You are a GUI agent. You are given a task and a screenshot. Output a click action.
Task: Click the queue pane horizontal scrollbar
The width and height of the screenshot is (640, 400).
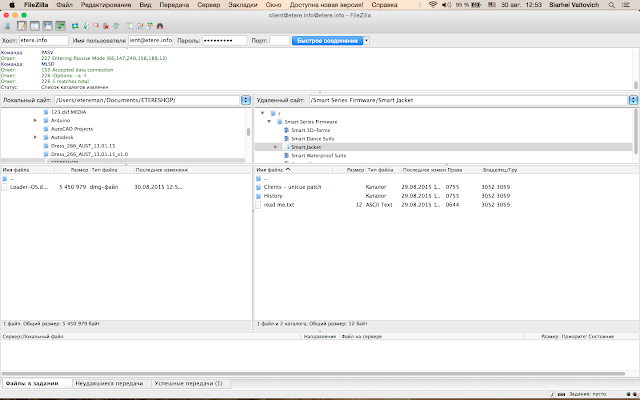(x=313, y=373)
